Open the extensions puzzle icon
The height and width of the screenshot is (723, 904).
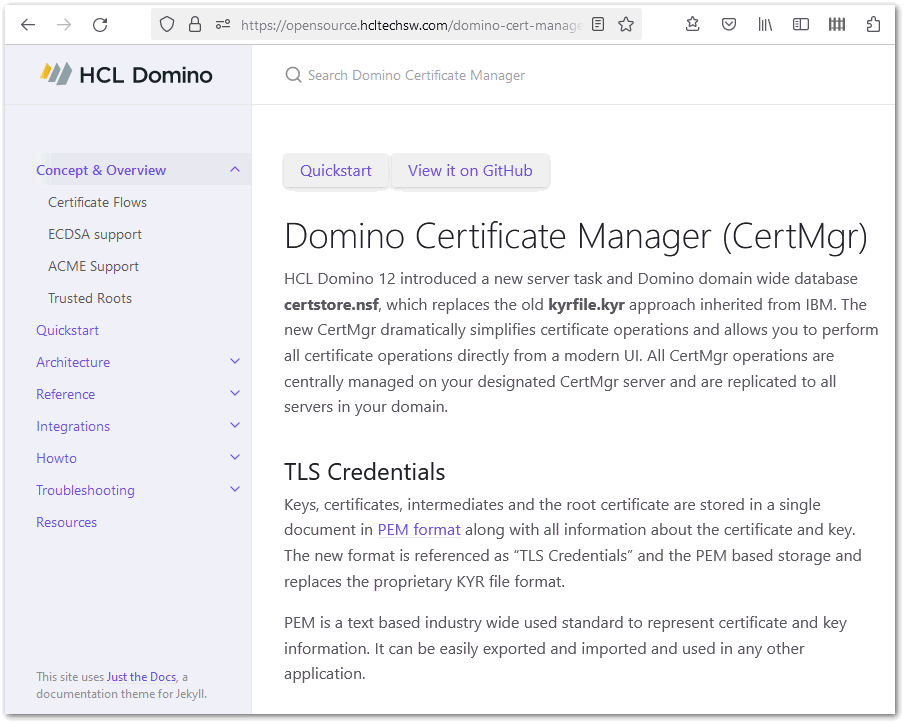pyautogui.click(x=873, y=24)
